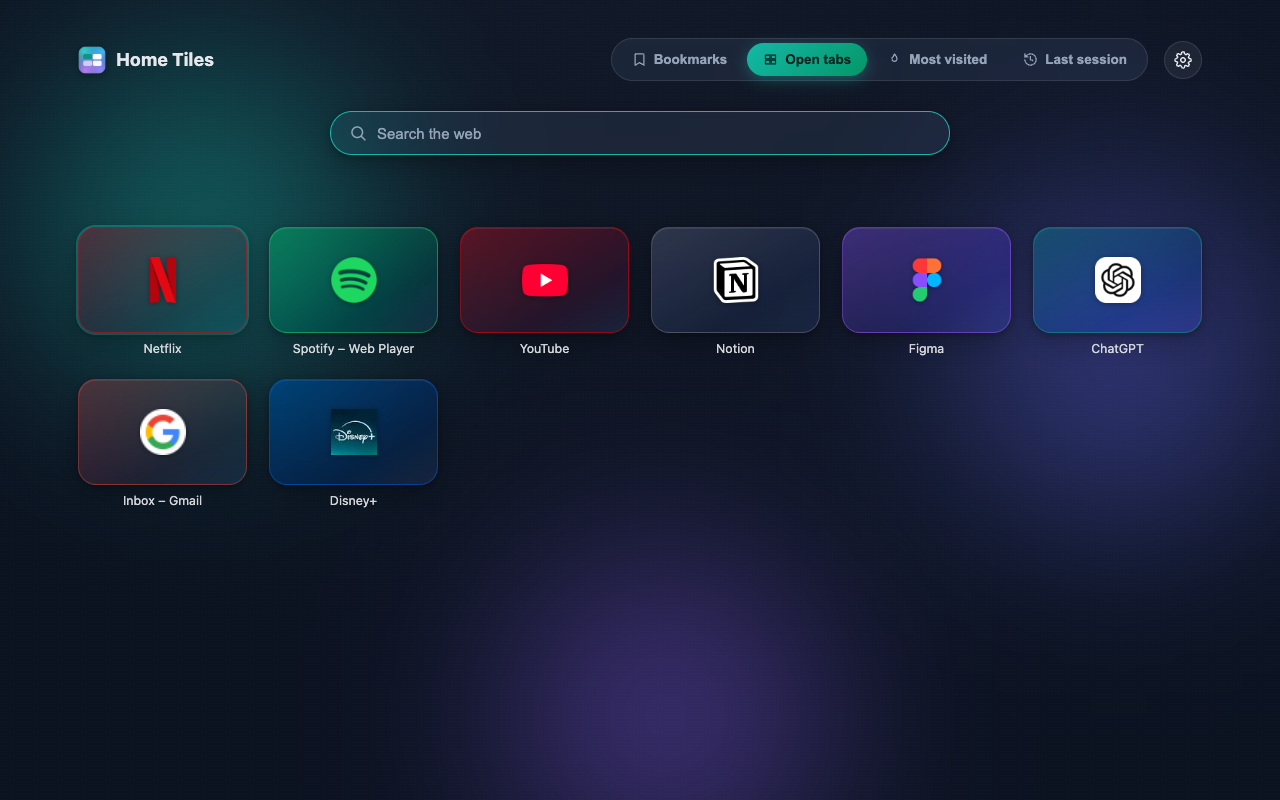Launch the YouTube tile icon
This screenshot has height=800, width=1280.
(544, 280)
